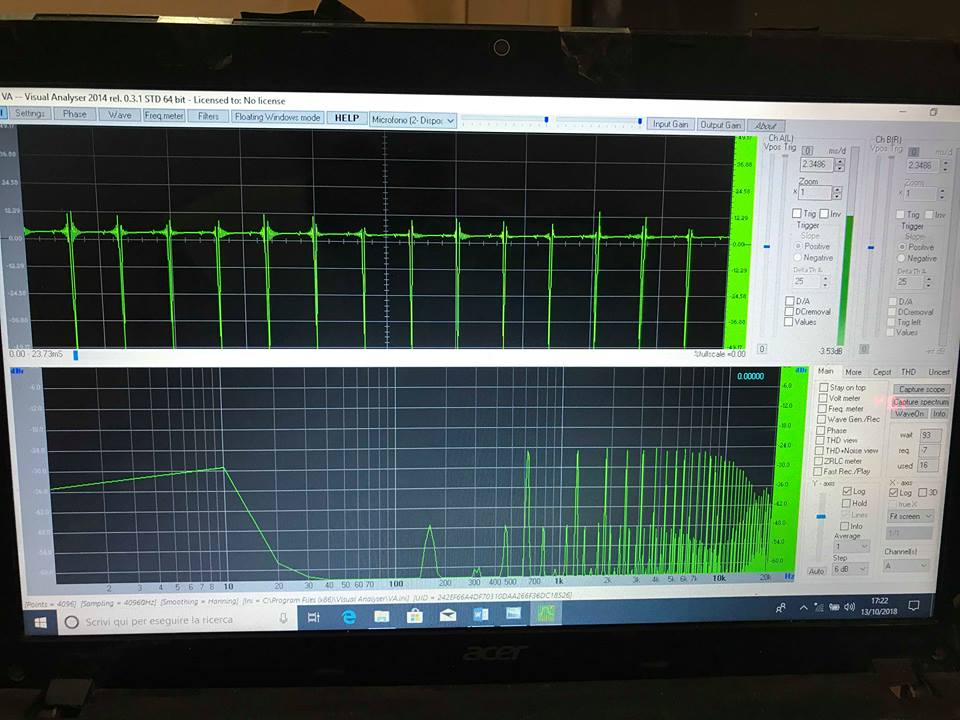Open the Freq meter toolbar button

tap(164, 115)
